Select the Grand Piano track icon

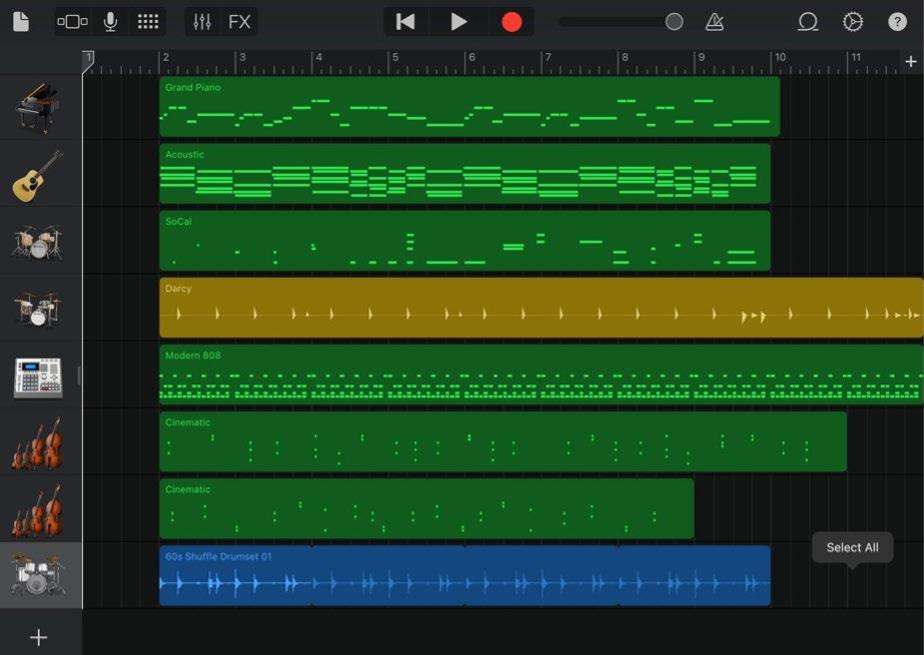[x=38, y=107]
